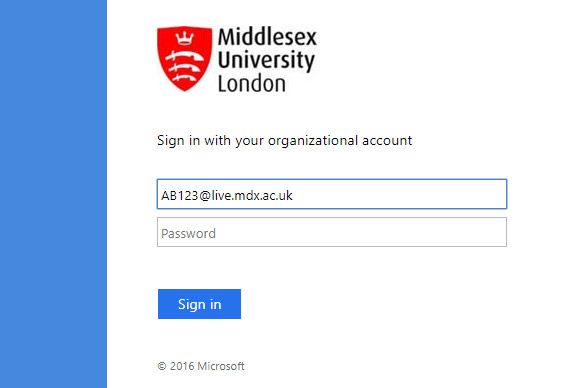Click the top seax sword in the shield
586x388 pixels.
(x=184, y=56)
